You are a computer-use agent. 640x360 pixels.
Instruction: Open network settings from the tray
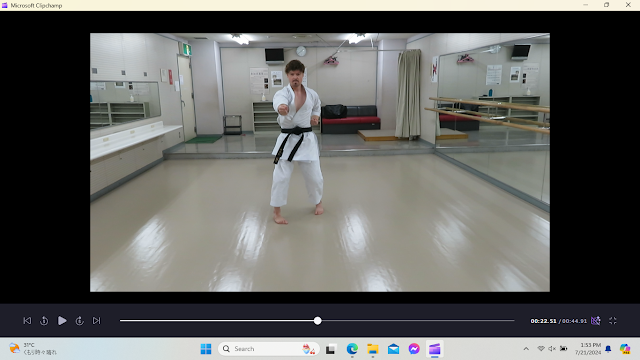coord(541,349)
